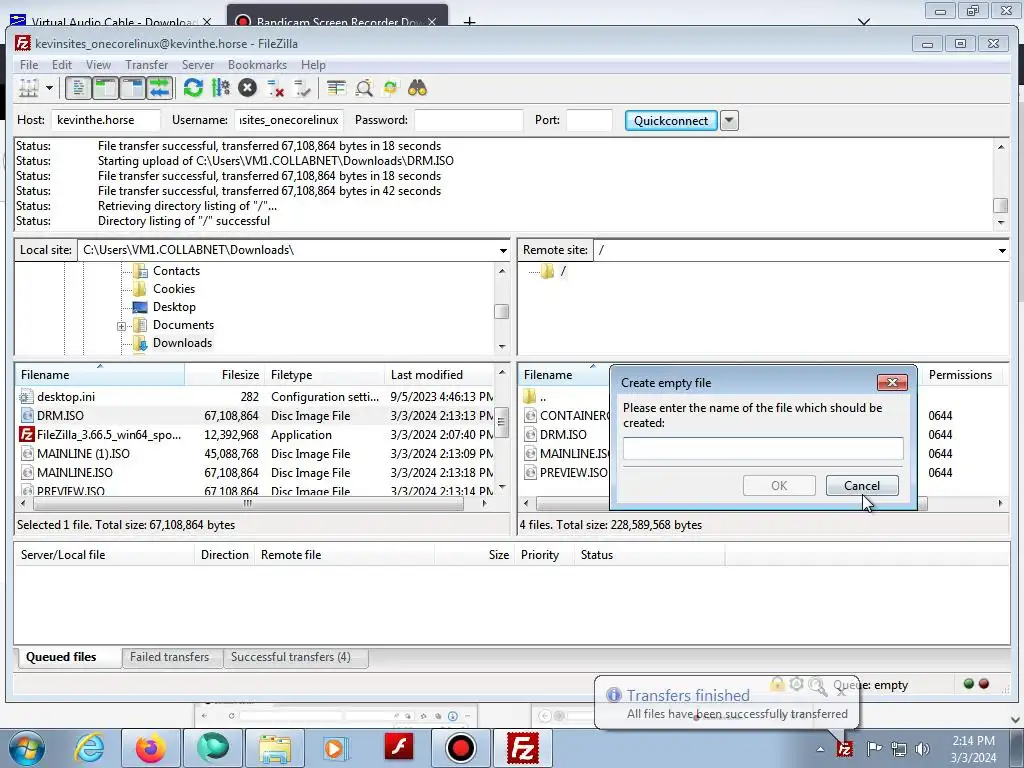This screenshot has height=768, width=1024.
Task: Open the Site Manager dropdown arrow
Action: (49, 88)
